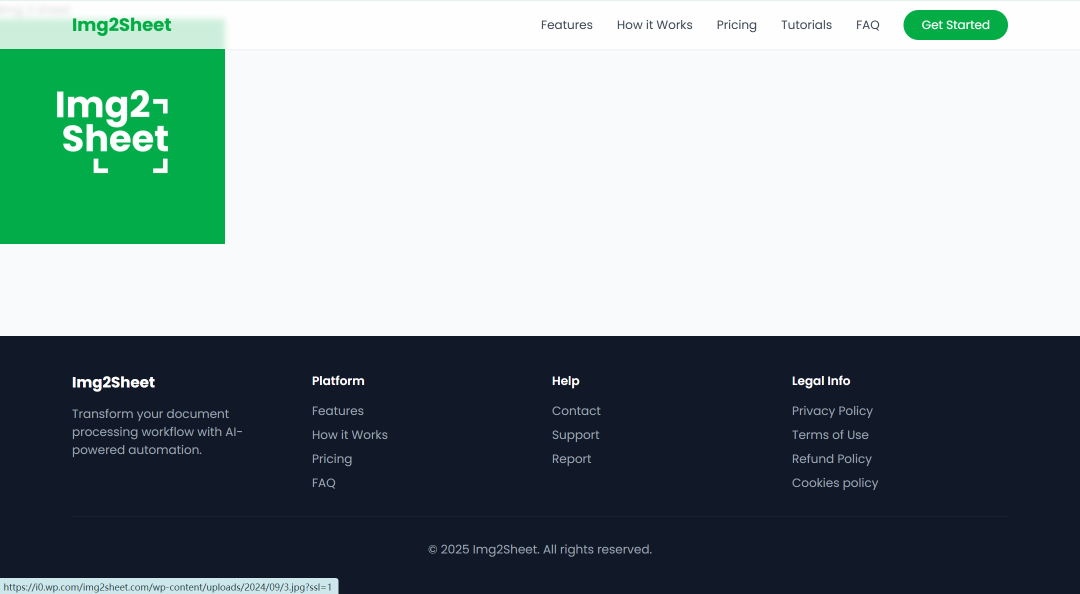This screenshot has height=594, width=1080.
Task: Click the Help footer heading
Action: point(565,381)
